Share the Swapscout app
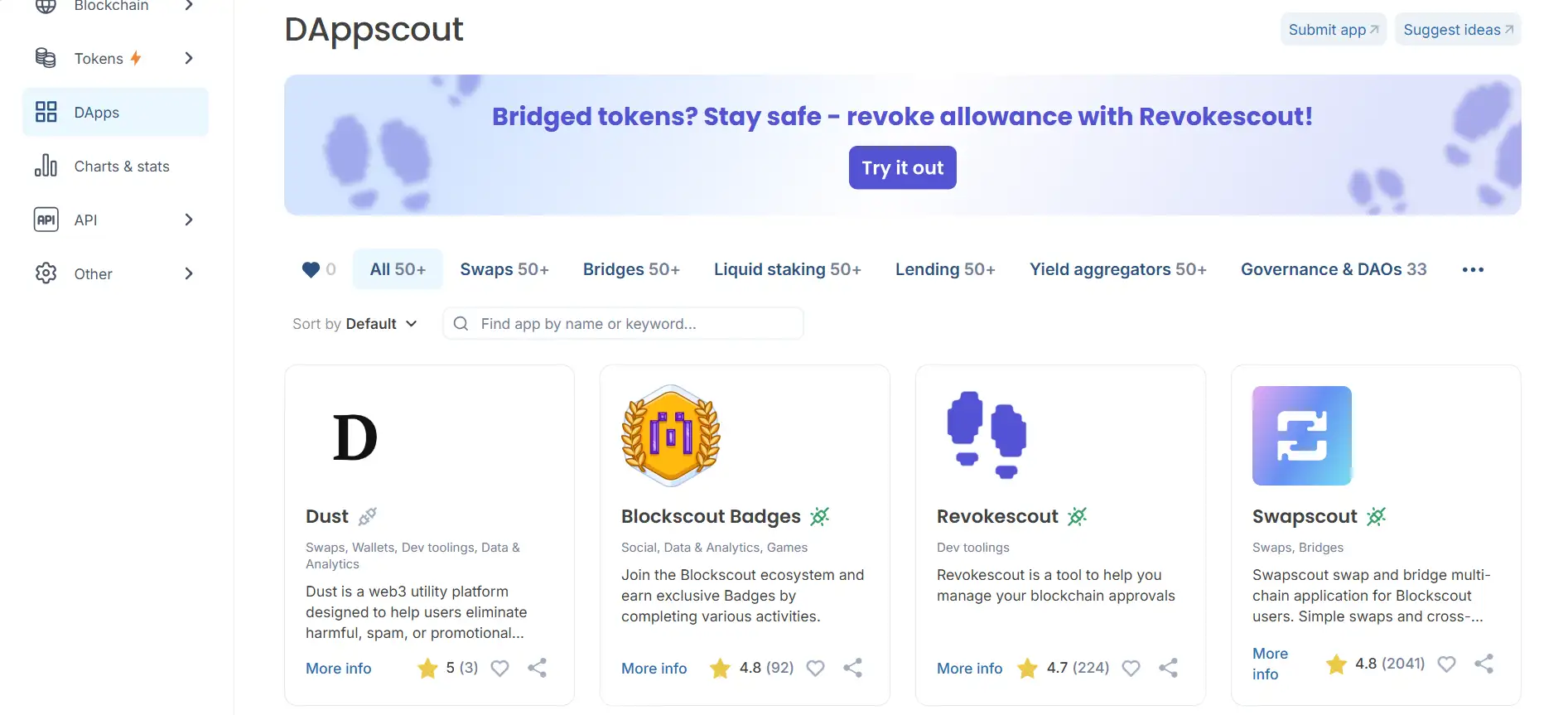 point(1484,664)
